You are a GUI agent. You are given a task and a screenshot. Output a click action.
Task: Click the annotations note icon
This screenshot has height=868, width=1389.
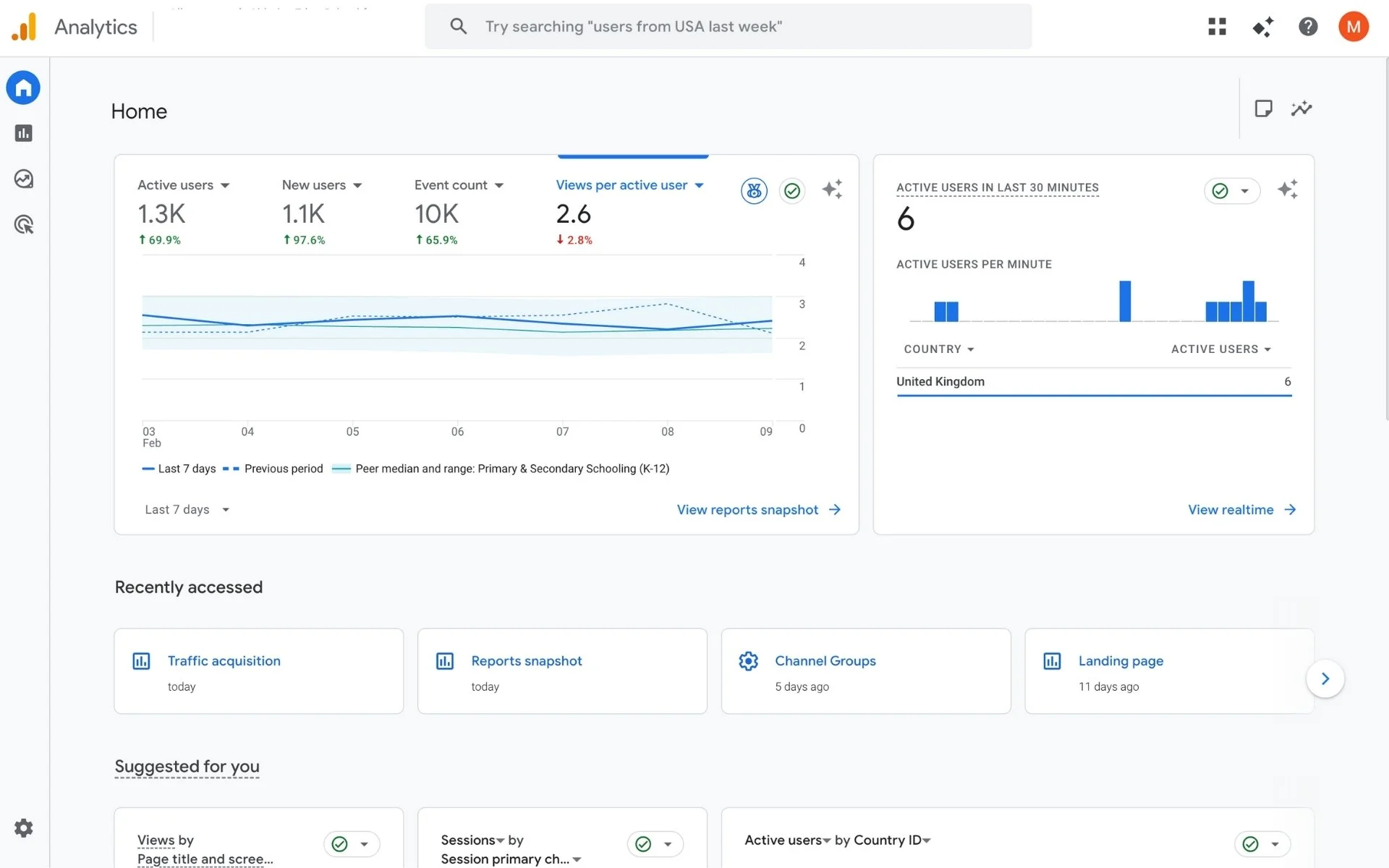point(1263,109)
